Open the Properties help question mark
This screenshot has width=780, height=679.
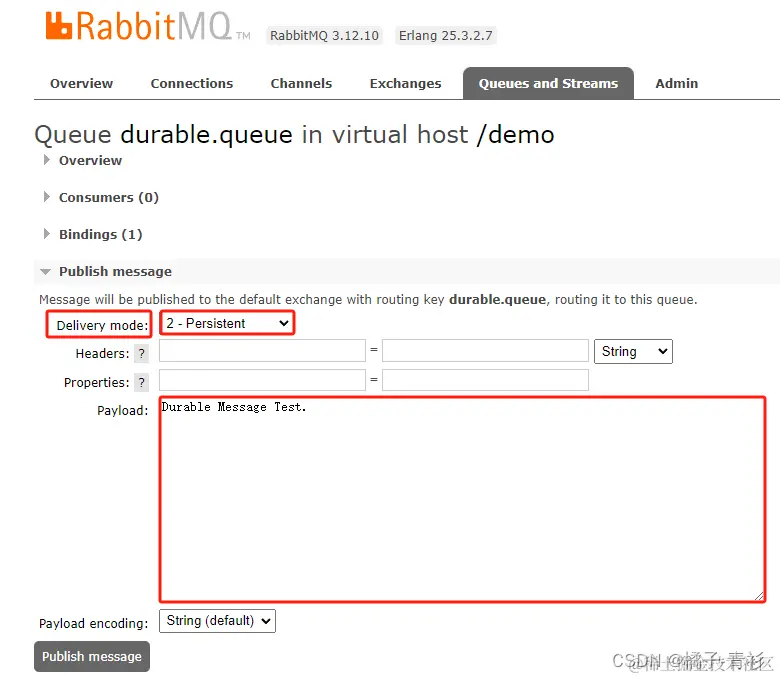pyautogui.click(x=142, y=383)
